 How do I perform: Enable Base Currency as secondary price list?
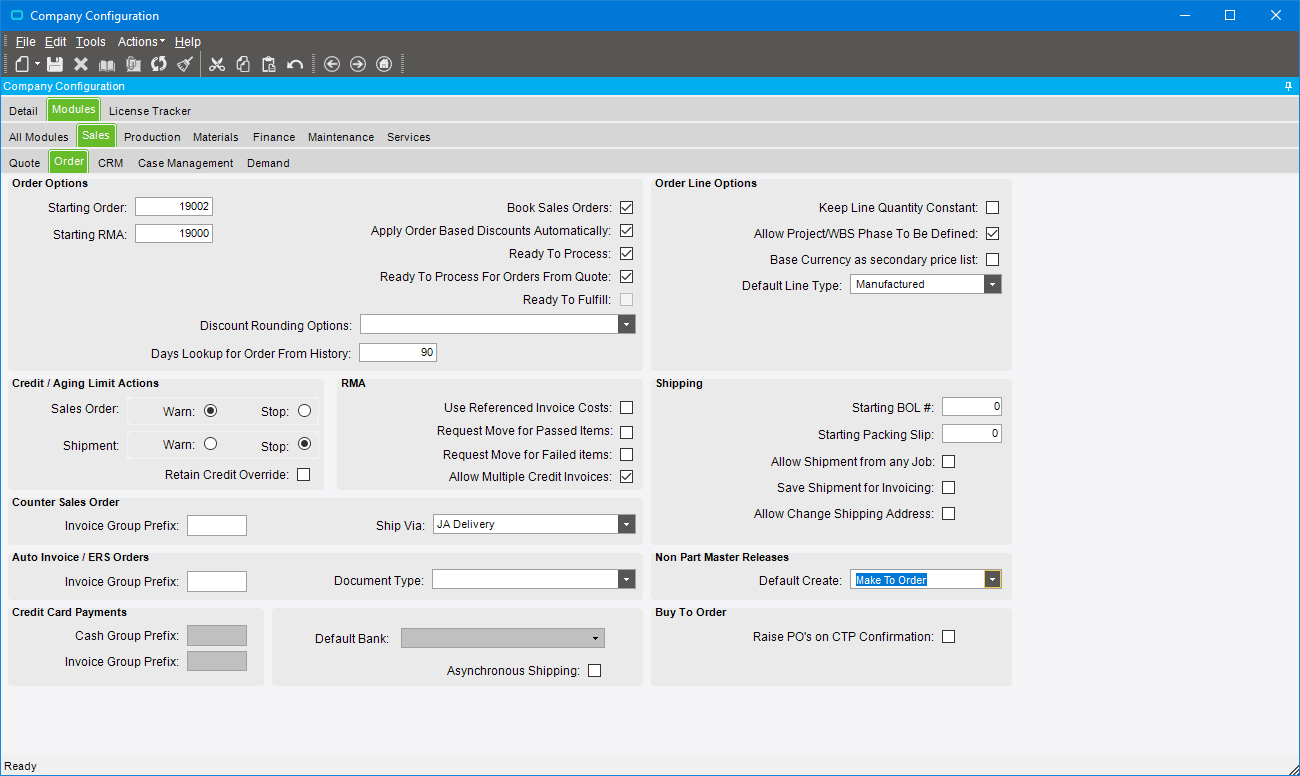993,260
